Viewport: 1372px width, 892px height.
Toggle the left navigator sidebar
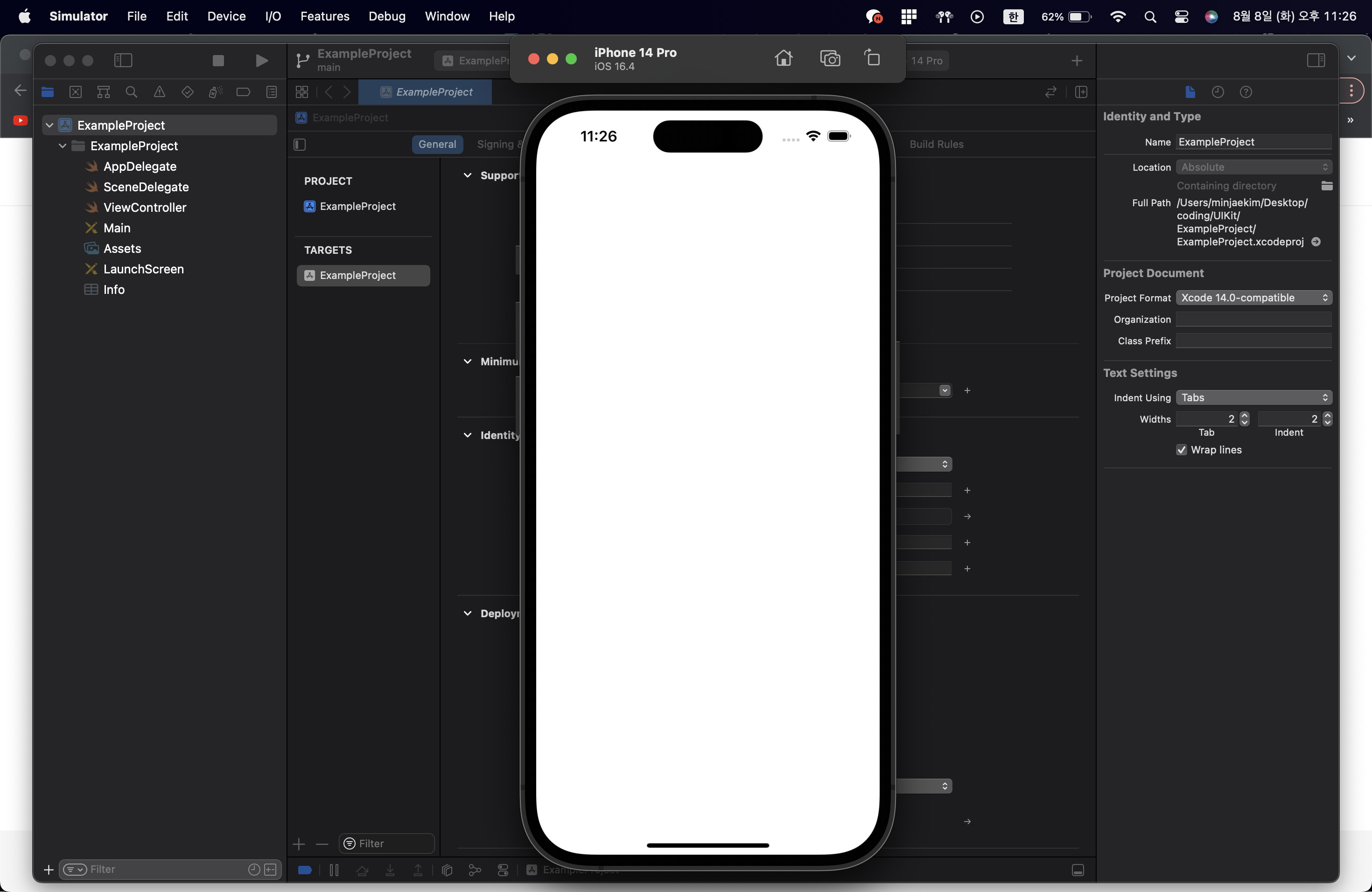[x=123, y=60]
